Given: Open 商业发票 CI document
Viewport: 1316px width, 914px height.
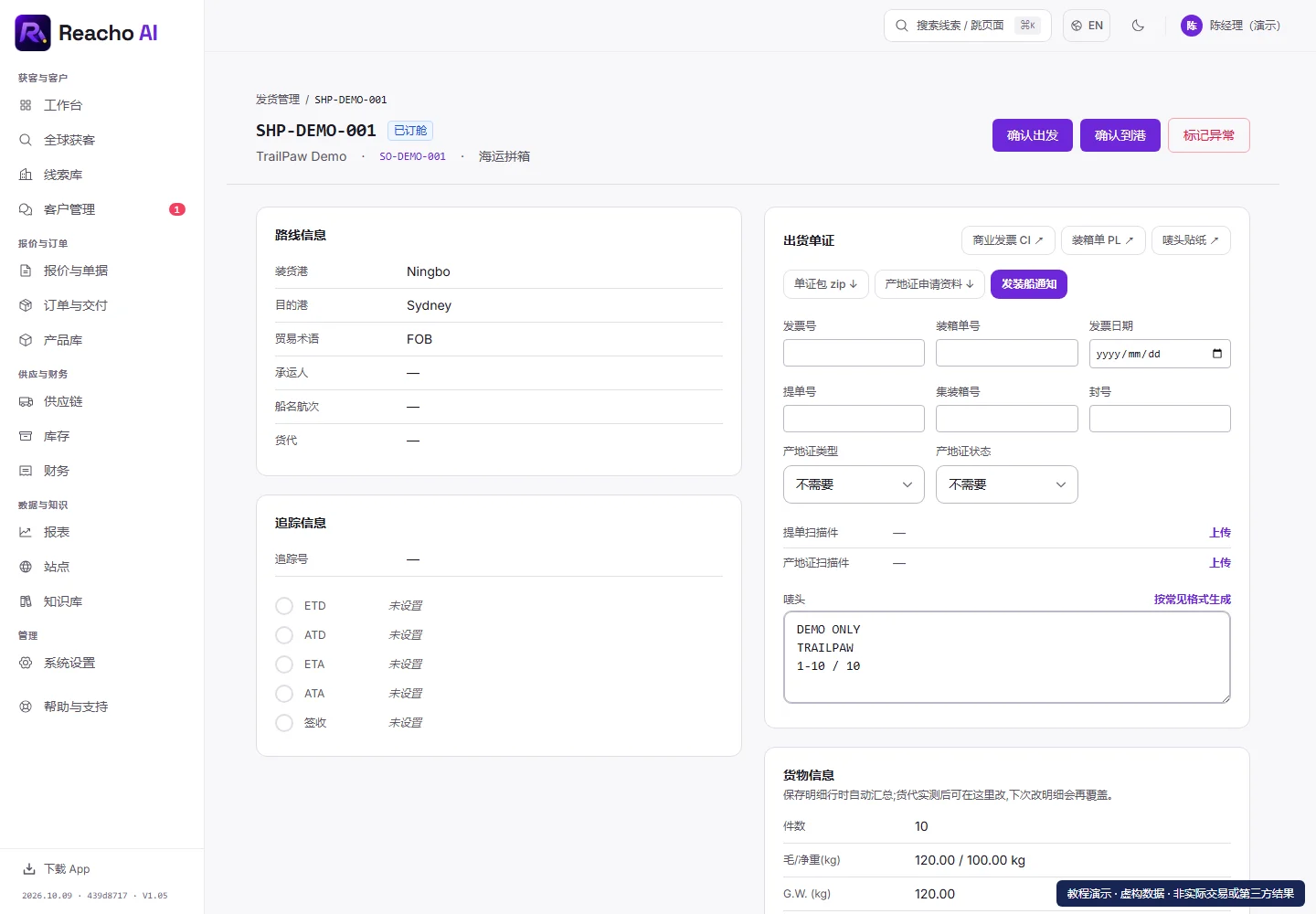Looking at the screenshot, I should point(1008,240).
